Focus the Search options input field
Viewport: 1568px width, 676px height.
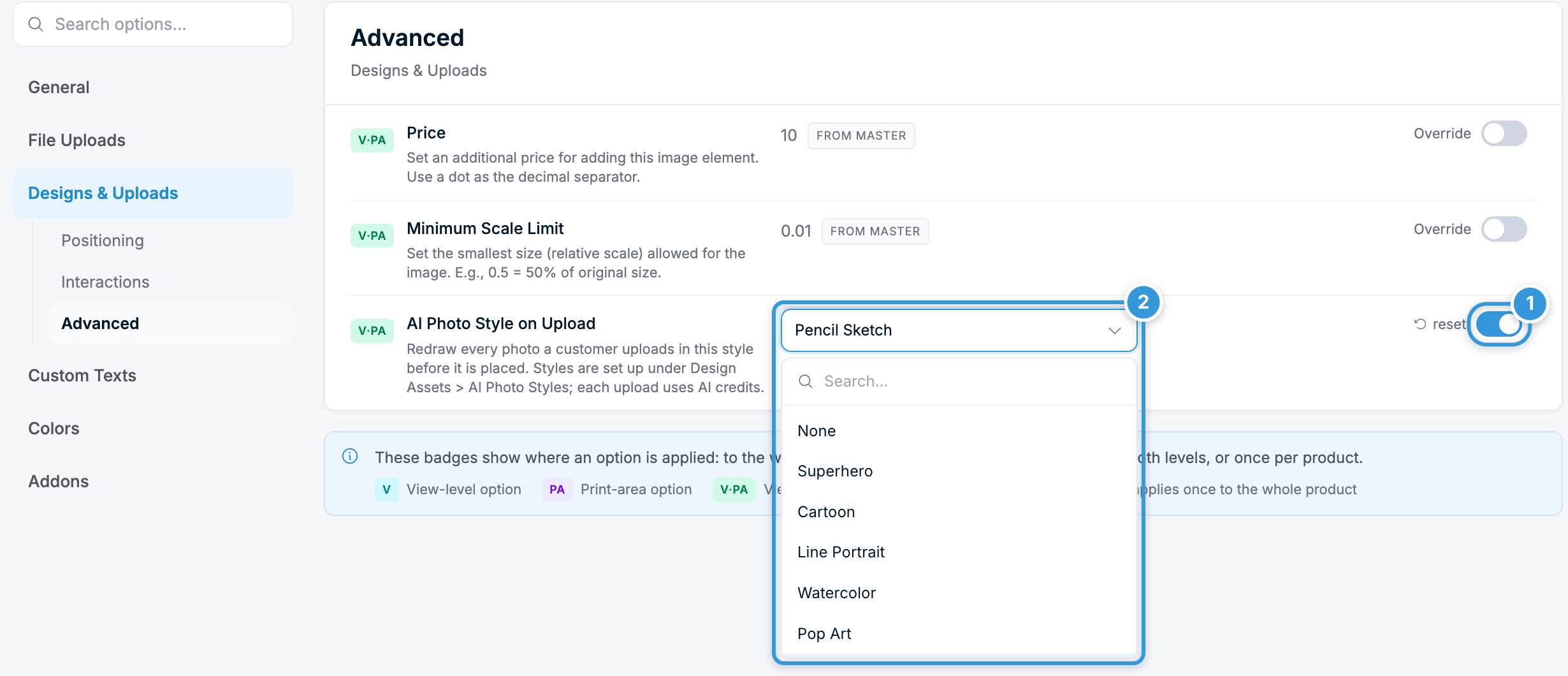click(153, 24)
